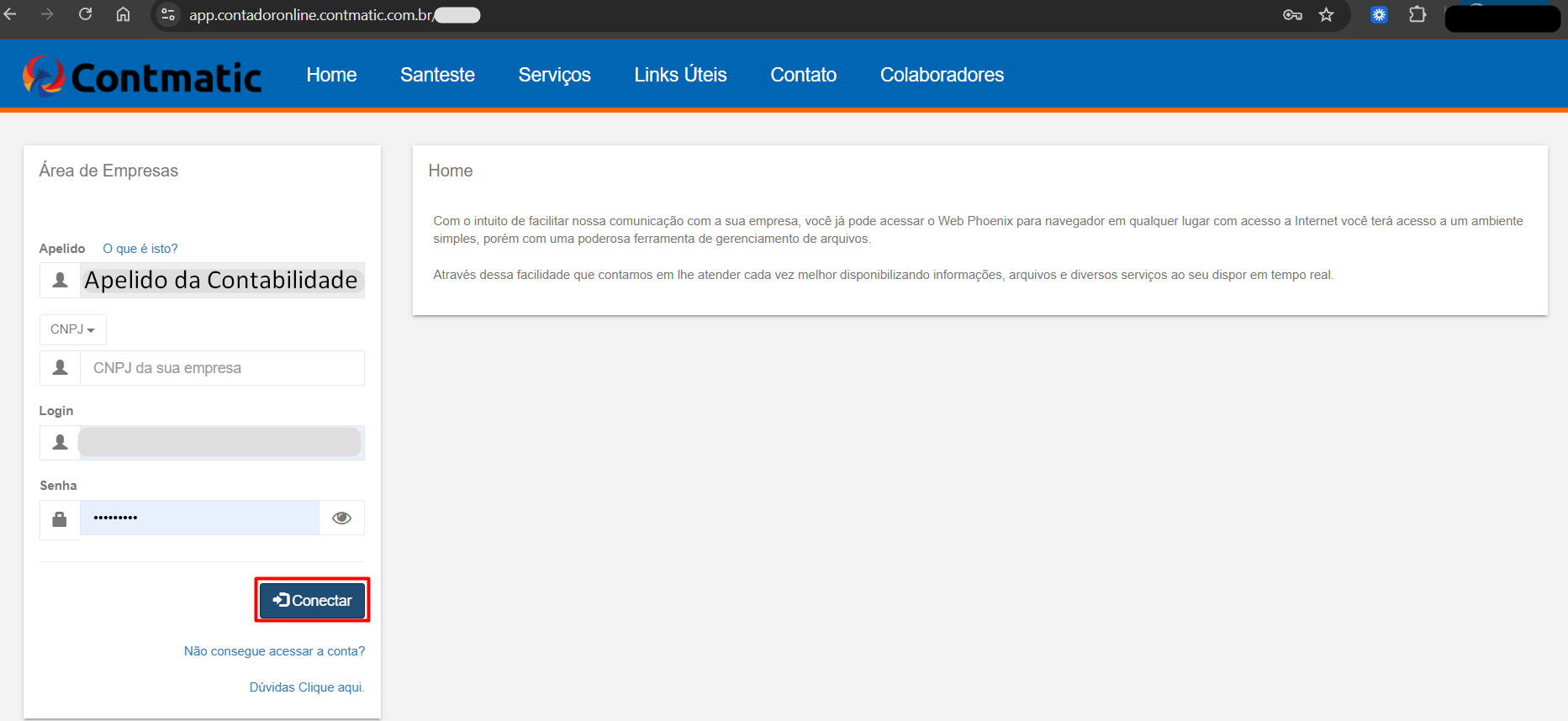Click paragraph starting 'Através dessa facilidade'
The height and width of the screenshot is (721, 1568).
[x=883, y=275]
